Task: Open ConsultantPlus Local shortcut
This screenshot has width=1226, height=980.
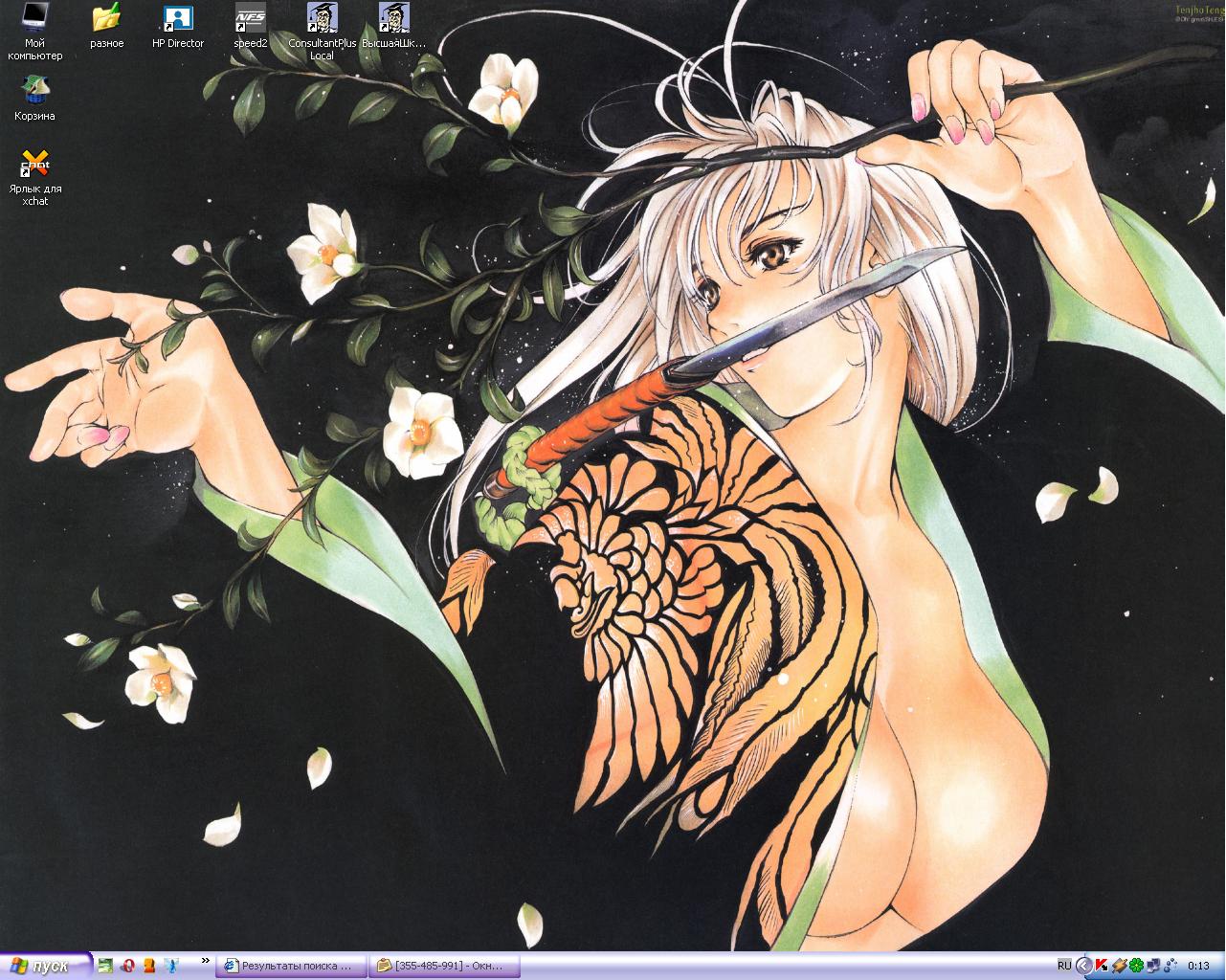Action: pos(322,18)
